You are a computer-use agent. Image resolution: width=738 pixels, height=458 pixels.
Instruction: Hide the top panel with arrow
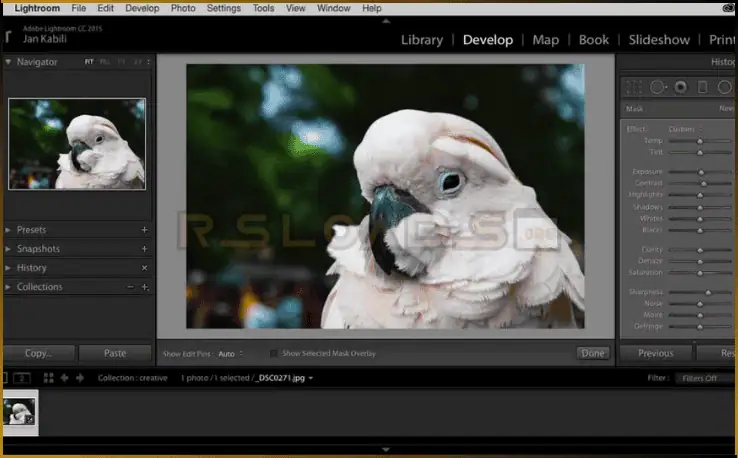[386, 21]
